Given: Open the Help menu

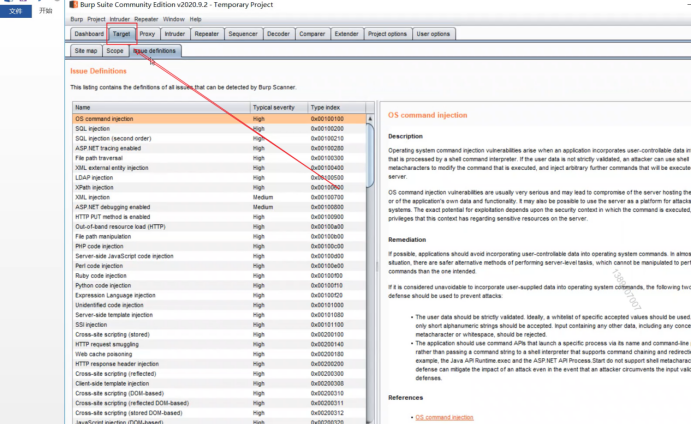Looking at the screenshot, I should [195, 19].
